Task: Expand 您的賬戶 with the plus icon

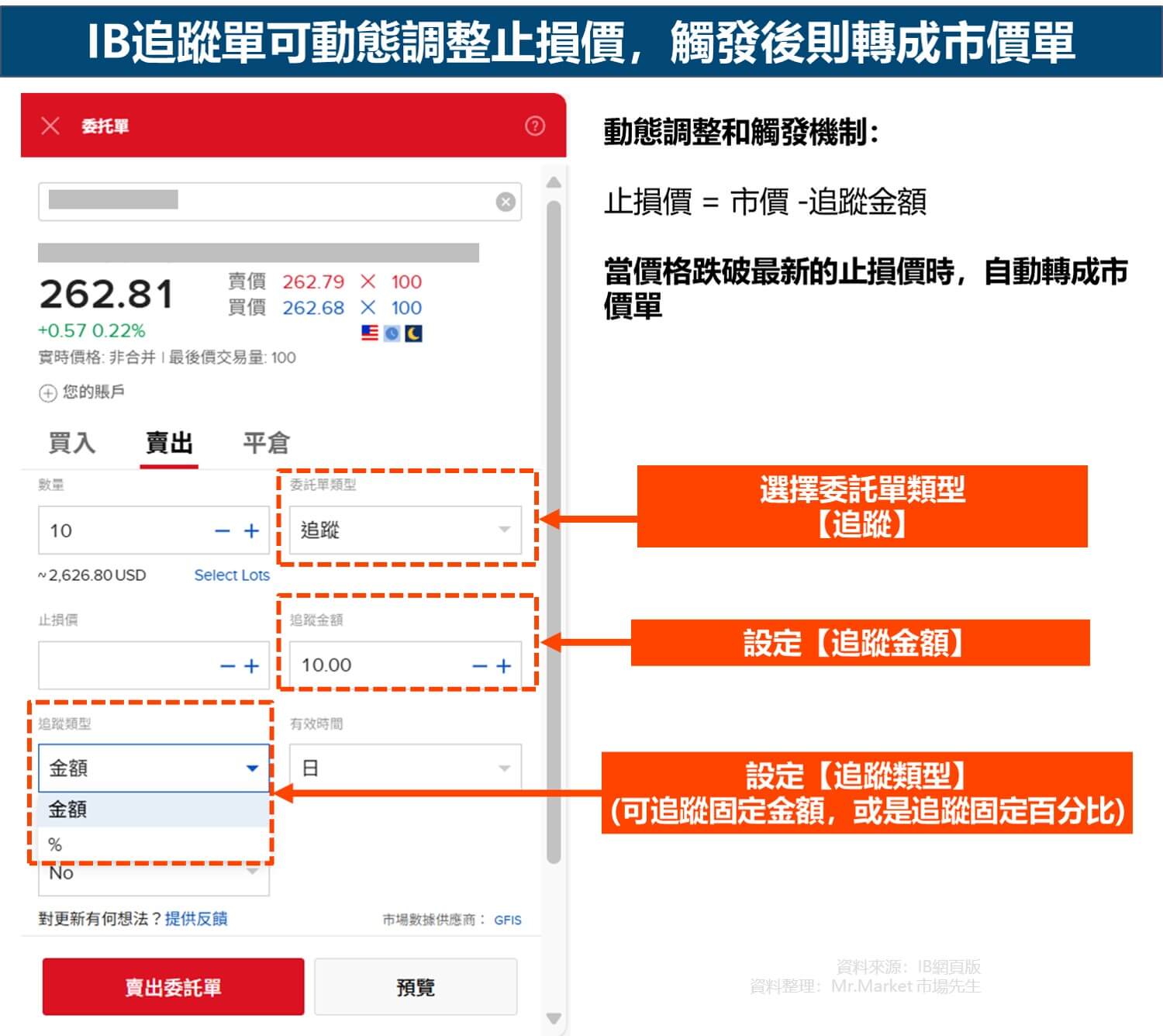Action: (47, 393)
